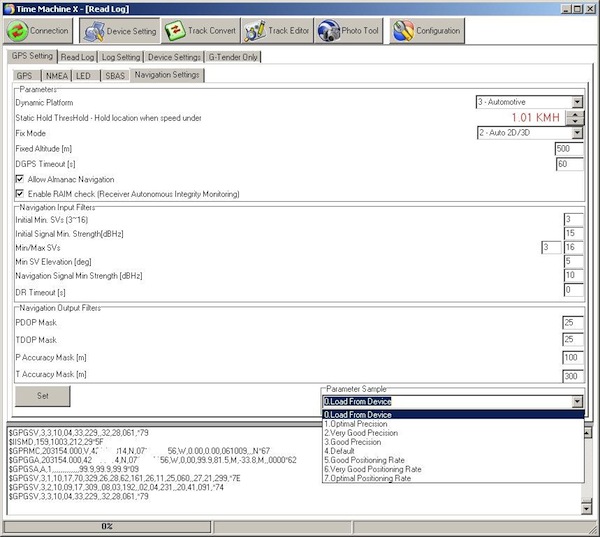Screen dimensions: 600x537
Task: Switch to the GPS Setting tab
Action: (x=32, y=56)
